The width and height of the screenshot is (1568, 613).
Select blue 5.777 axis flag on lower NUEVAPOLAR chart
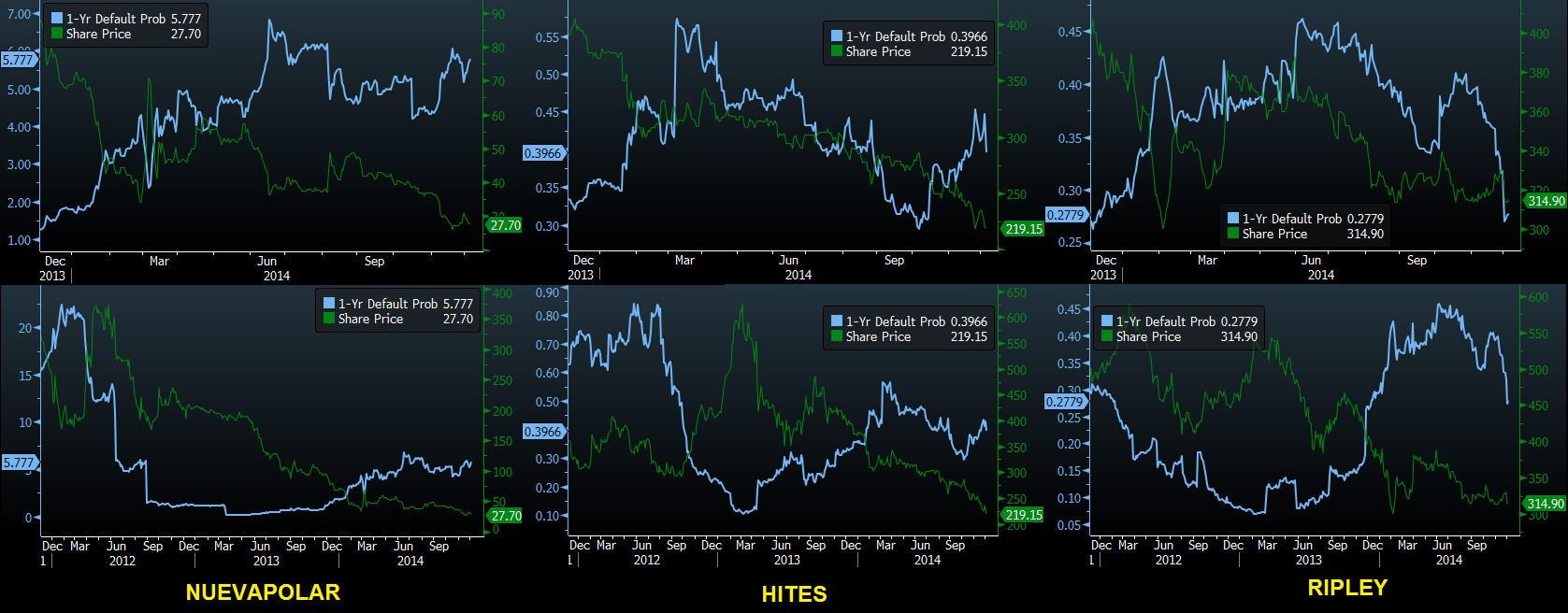[19, 463]
